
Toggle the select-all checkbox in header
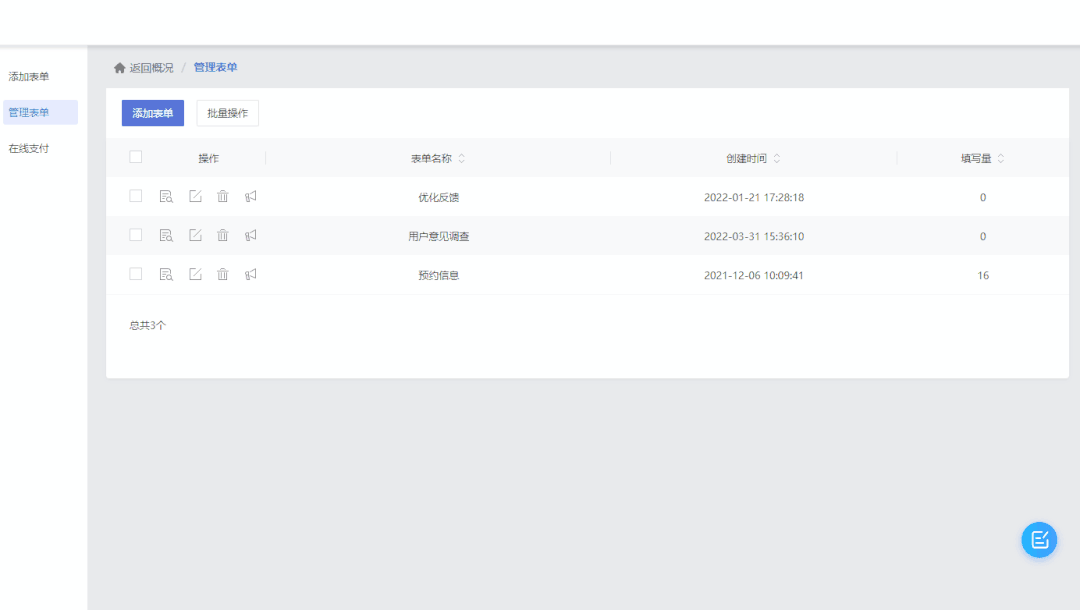(136, 157)
